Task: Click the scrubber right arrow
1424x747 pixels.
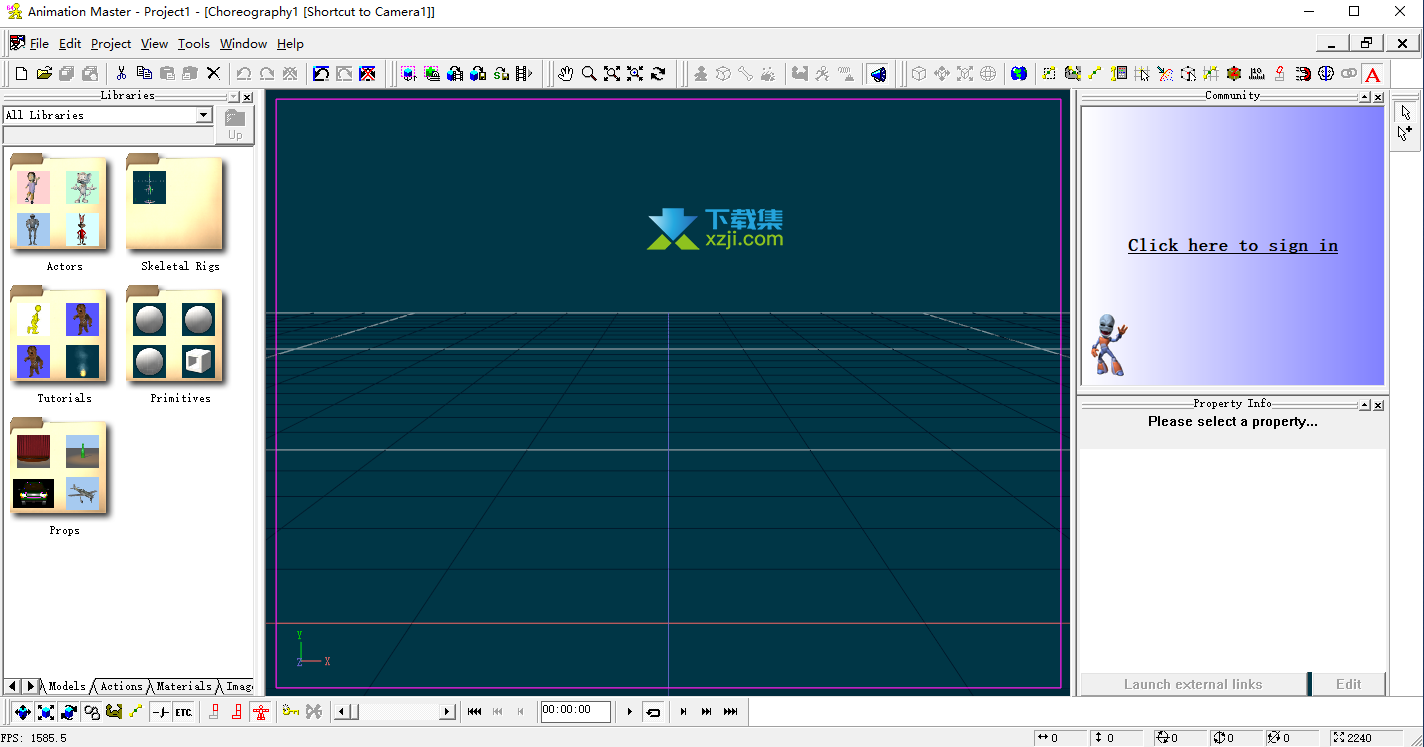Action: tap(447, 712)
